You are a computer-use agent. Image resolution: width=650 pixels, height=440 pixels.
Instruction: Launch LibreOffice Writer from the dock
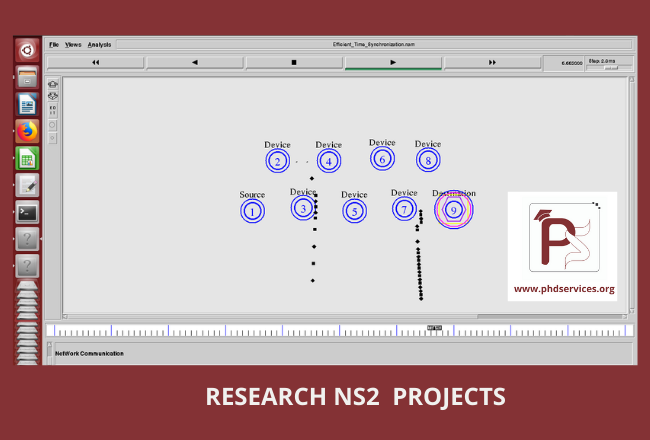[27, 104]
